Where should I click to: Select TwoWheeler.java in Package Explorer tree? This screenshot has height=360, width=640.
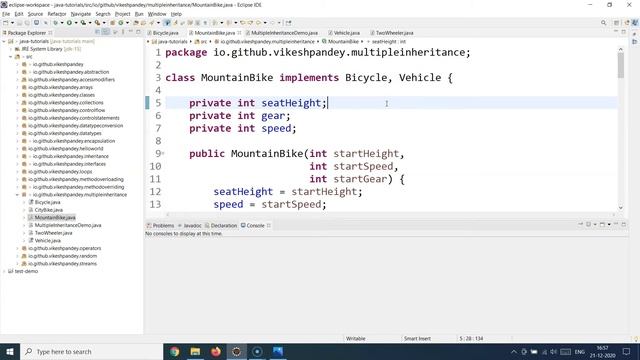53,233
